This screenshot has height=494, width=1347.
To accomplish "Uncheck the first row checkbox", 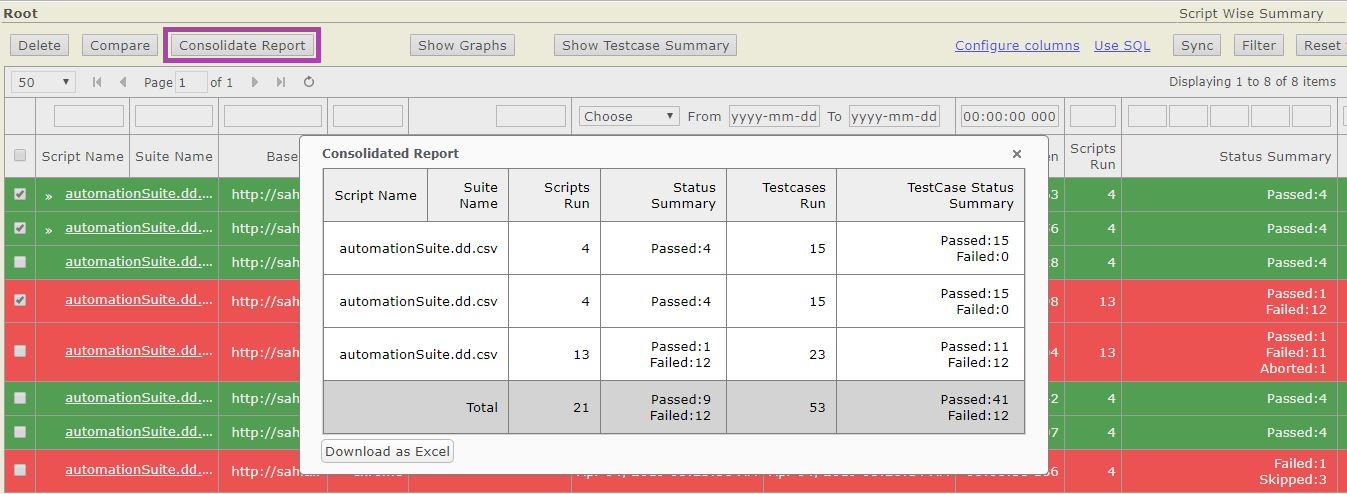I will 20,195.
